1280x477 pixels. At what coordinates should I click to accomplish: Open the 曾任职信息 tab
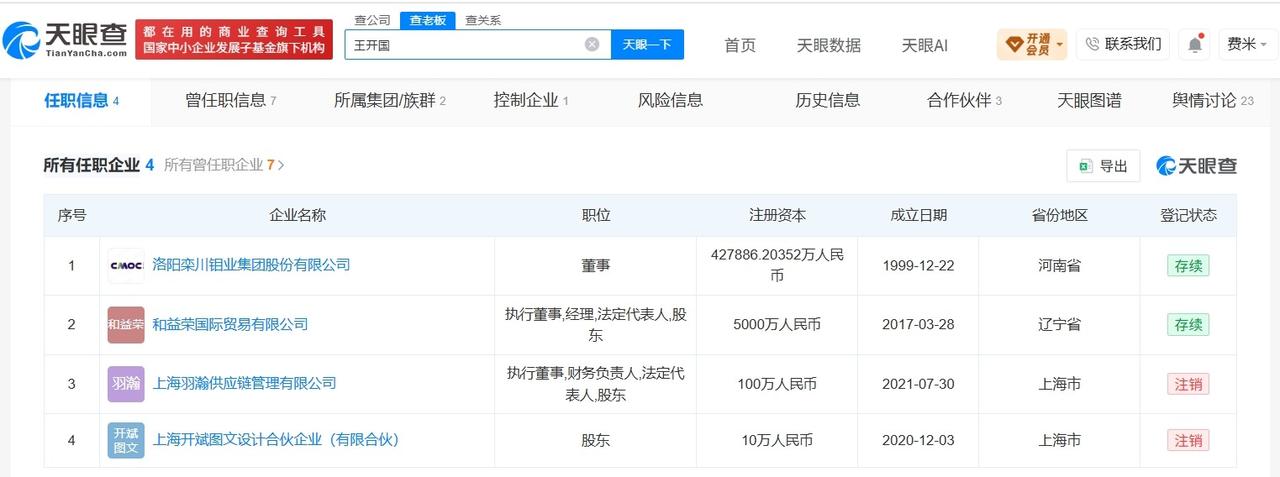(230, 101)
